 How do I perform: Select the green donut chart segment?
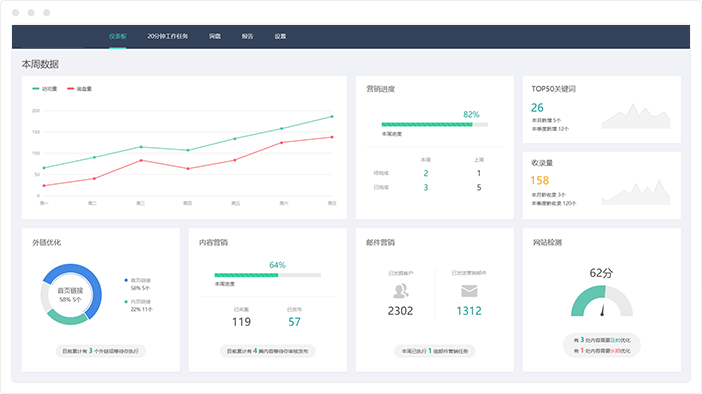[x=67, y=318]
